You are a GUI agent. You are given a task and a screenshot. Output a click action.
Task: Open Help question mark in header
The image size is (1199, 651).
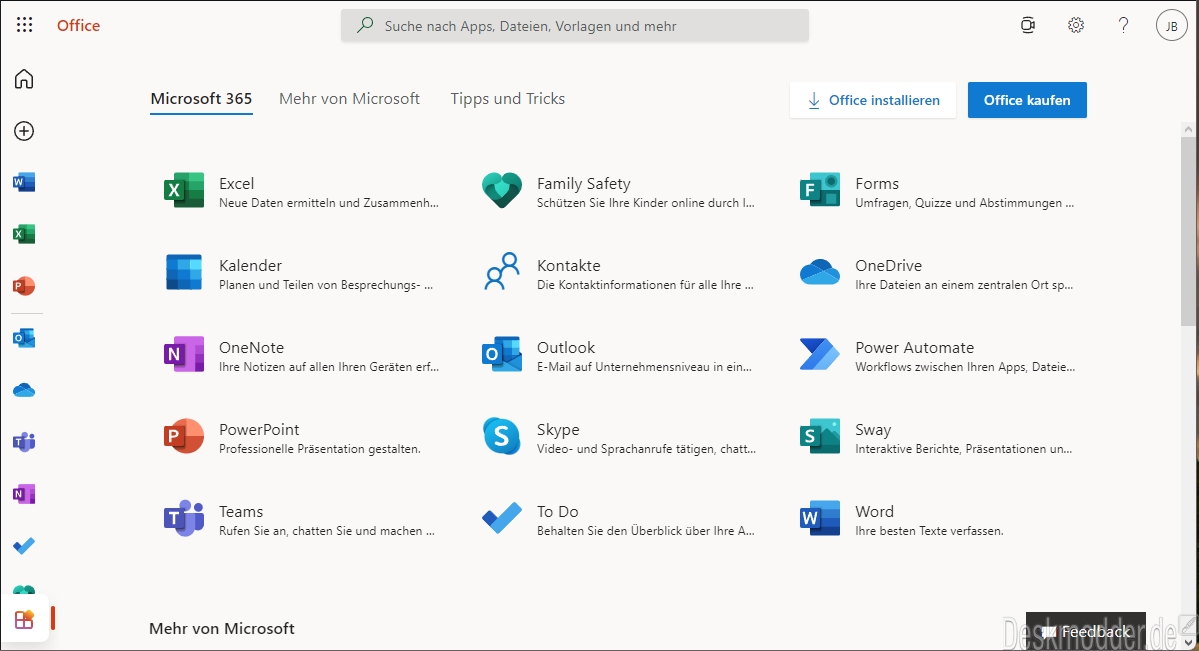click(1123, 25)
